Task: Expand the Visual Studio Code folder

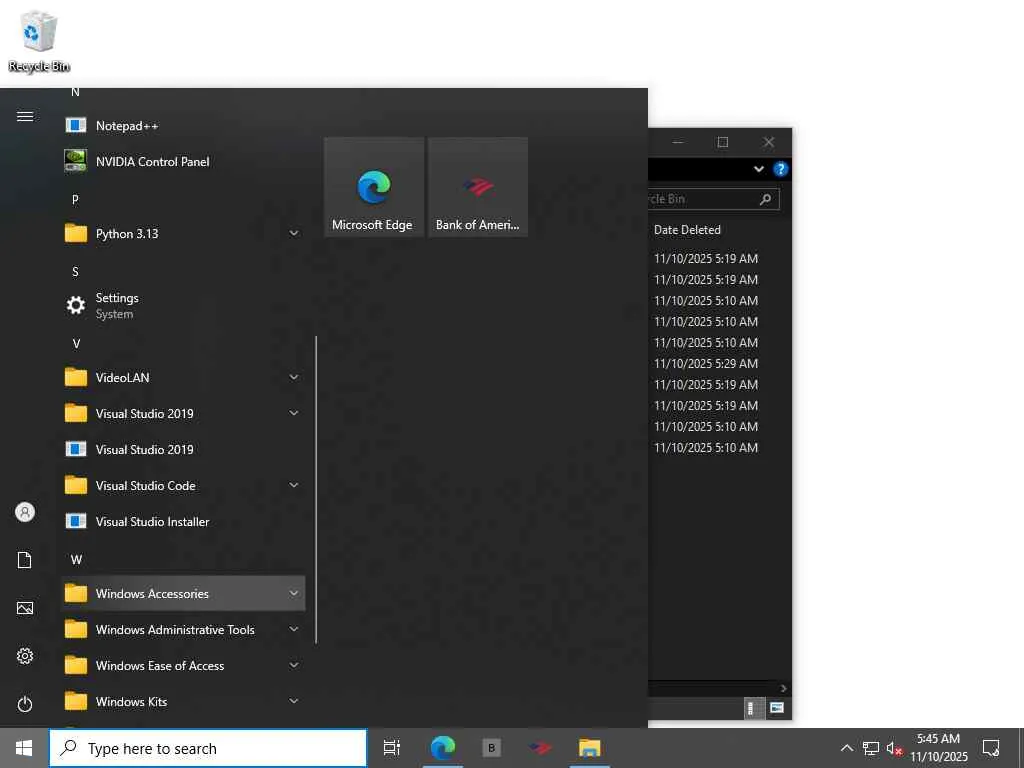Action: [183, 485]
